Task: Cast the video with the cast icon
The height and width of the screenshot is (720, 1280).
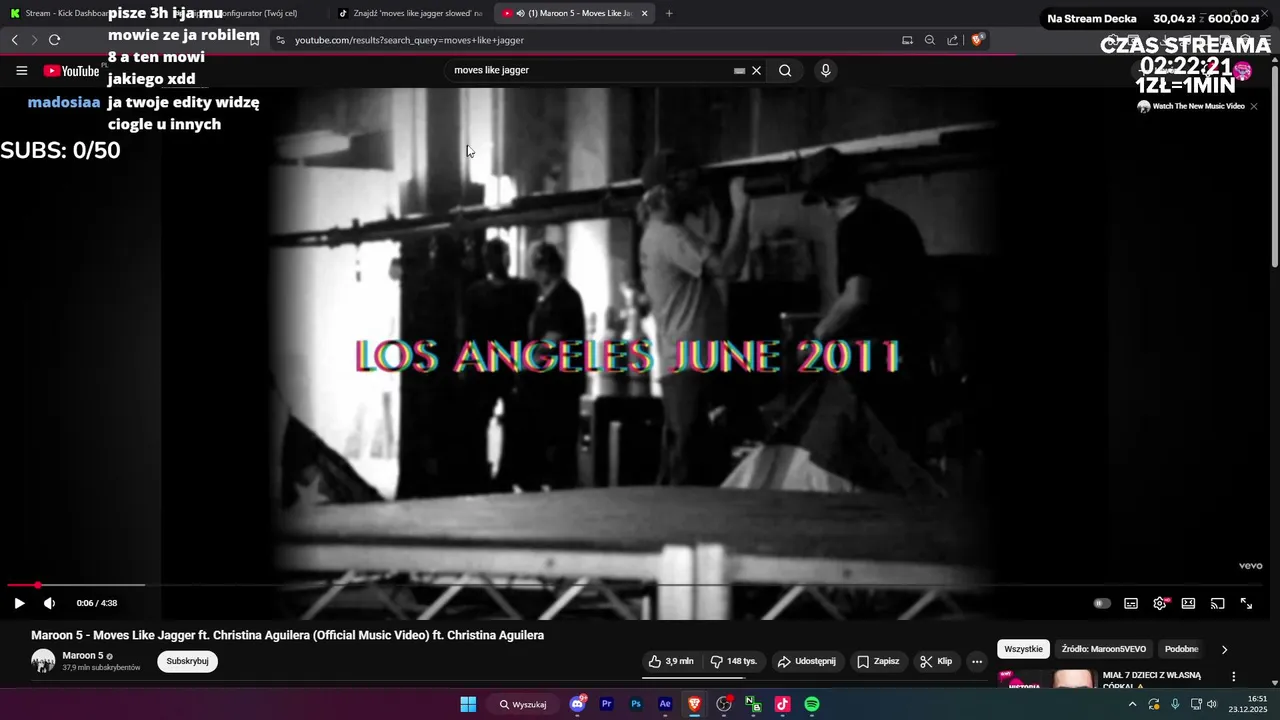Action: 1217,603
